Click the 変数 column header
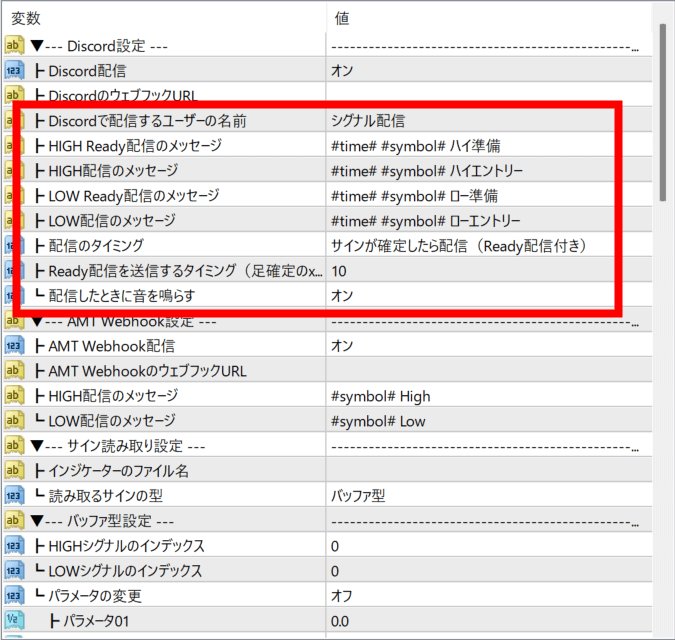The width and height of the screenshot is (675, 640). tap(26, 18)
